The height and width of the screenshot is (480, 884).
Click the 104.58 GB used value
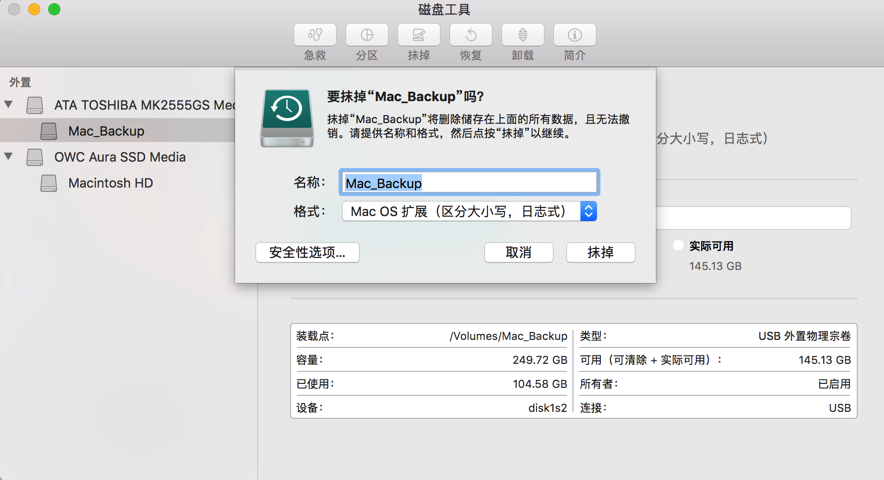(x=540, y=384)
